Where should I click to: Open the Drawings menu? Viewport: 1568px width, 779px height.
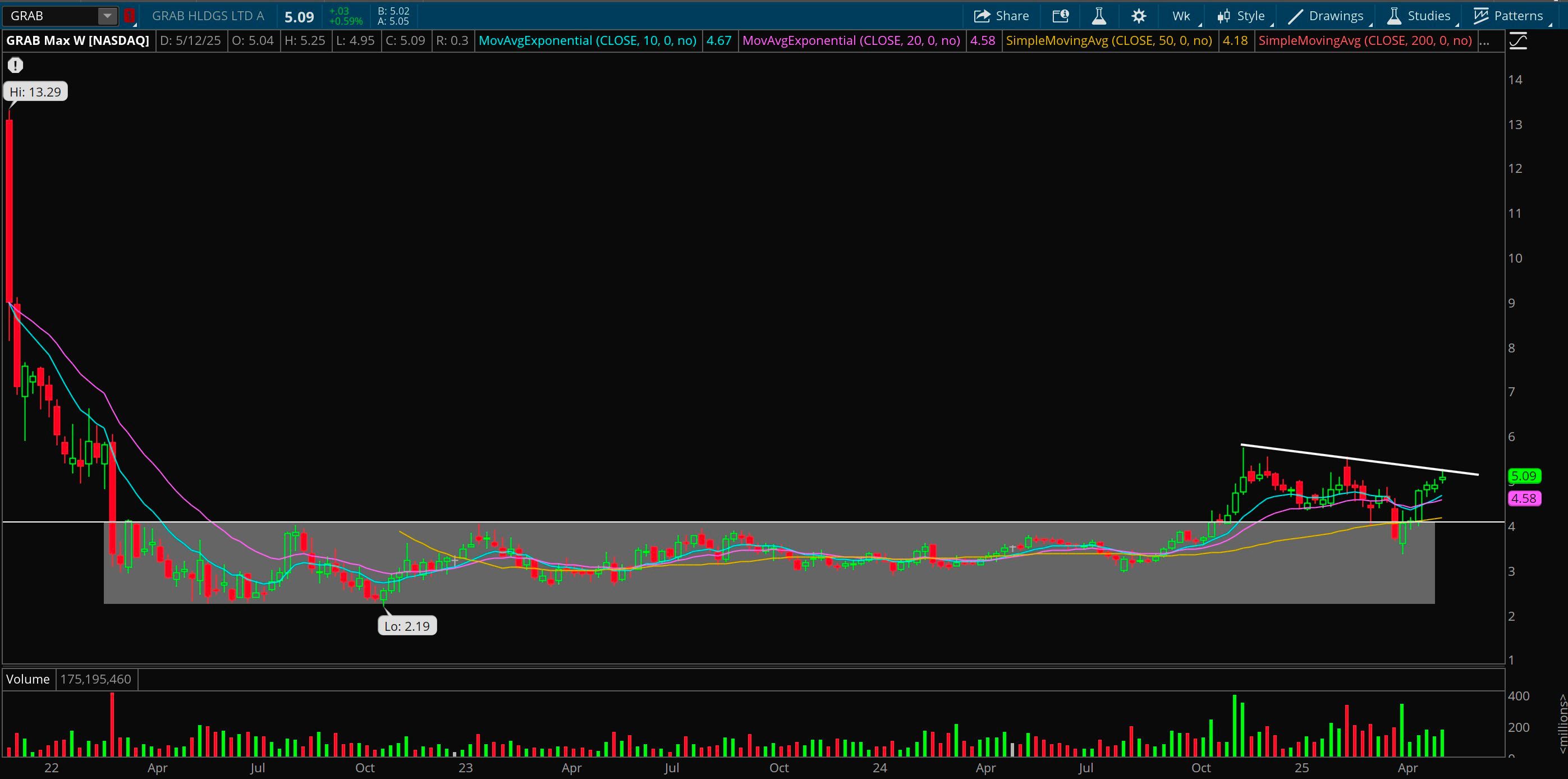coord(1326,16)
